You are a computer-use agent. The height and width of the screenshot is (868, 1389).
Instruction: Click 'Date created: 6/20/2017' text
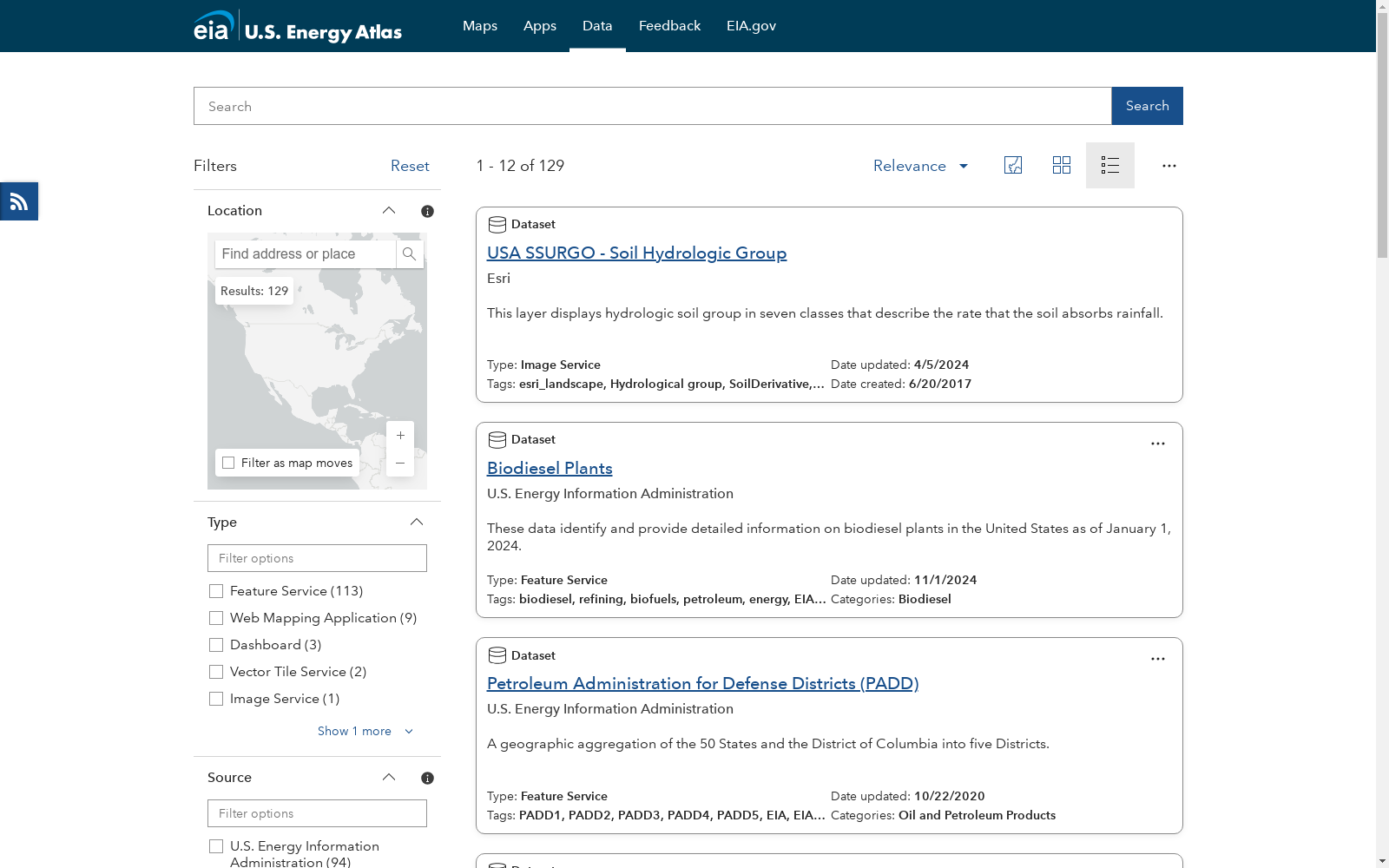(901, 384)
